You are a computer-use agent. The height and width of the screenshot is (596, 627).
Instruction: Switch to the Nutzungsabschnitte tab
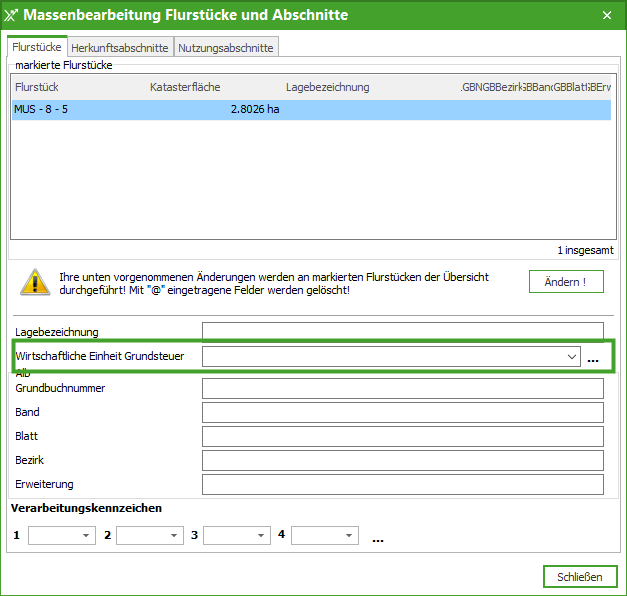click(225, 47)
